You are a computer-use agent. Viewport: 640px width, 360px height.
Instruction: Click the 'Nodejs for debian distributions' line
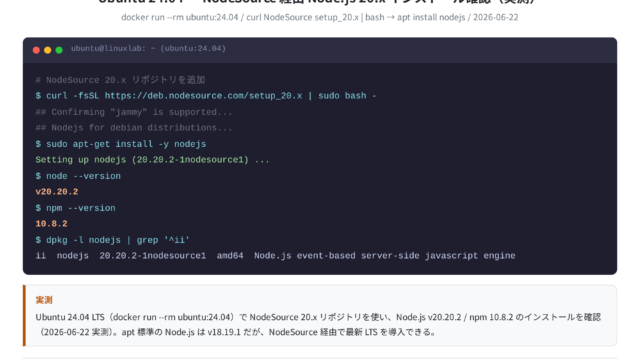point(134,128)
